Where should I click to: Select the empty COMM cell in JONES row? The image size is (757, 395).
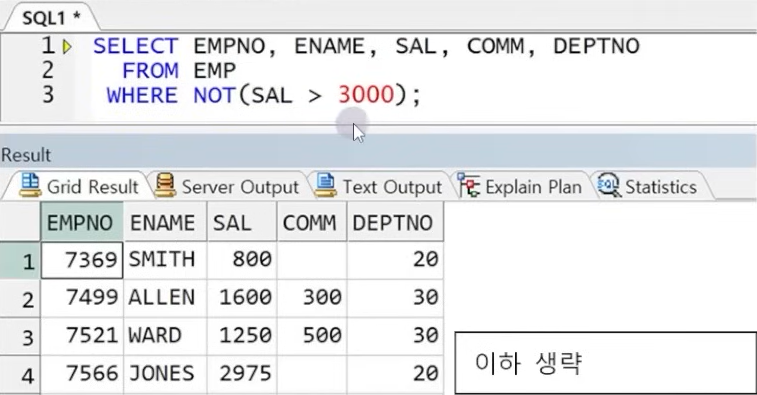(x=312, y=375)
